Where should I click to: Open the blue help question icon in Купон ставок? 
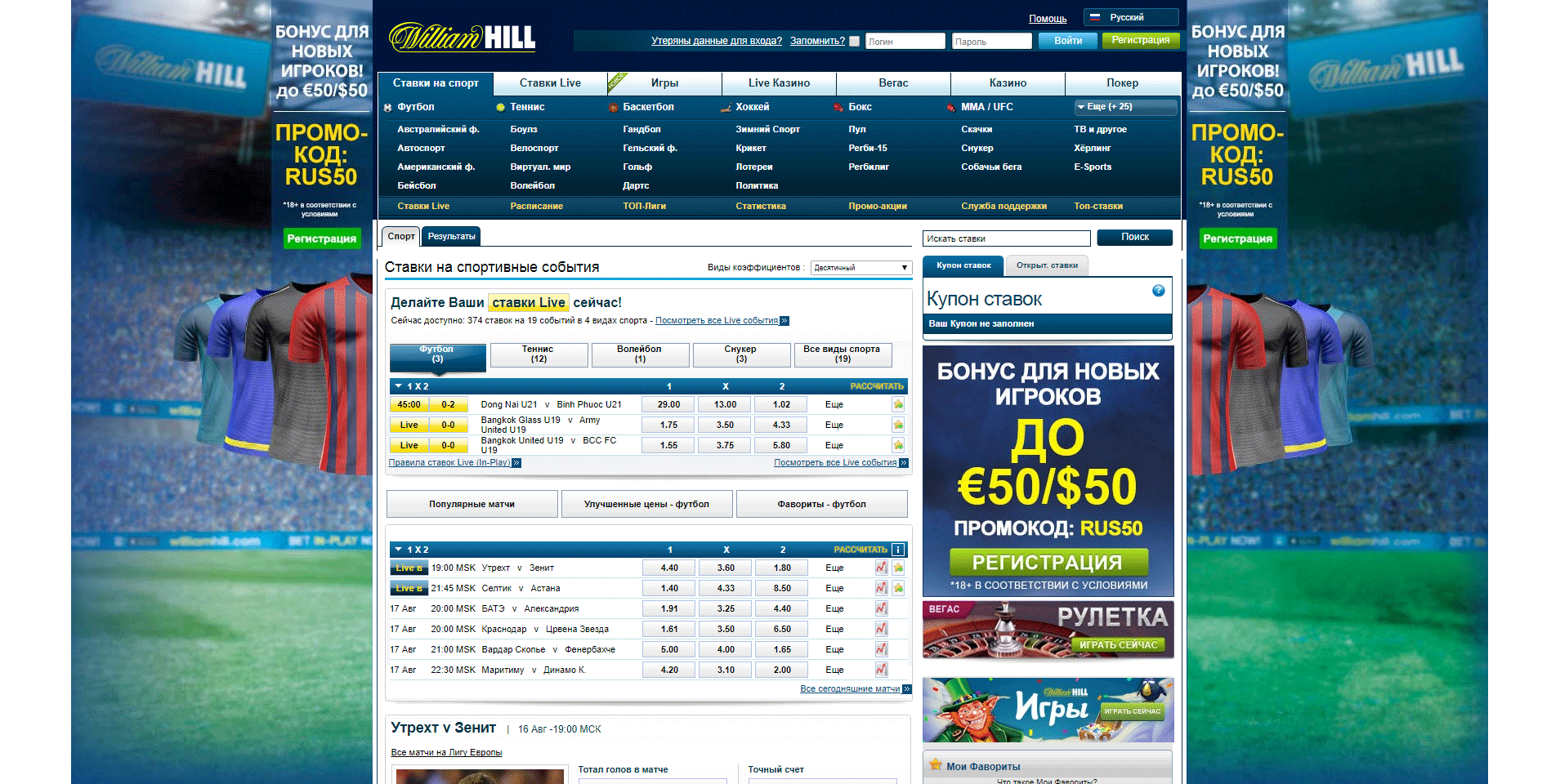[1158, 290]
